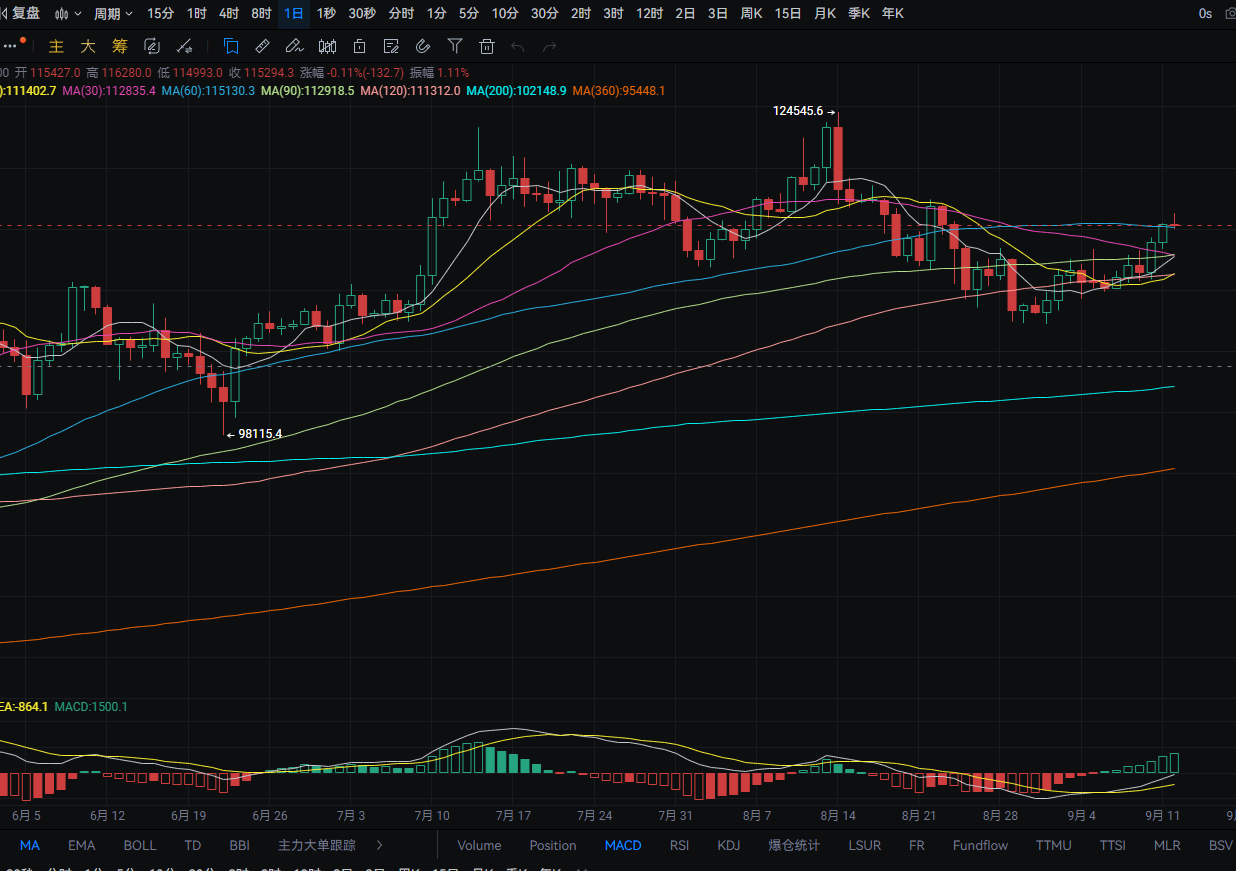Toggle the 主 indicator button

click(x=57, y=46)
